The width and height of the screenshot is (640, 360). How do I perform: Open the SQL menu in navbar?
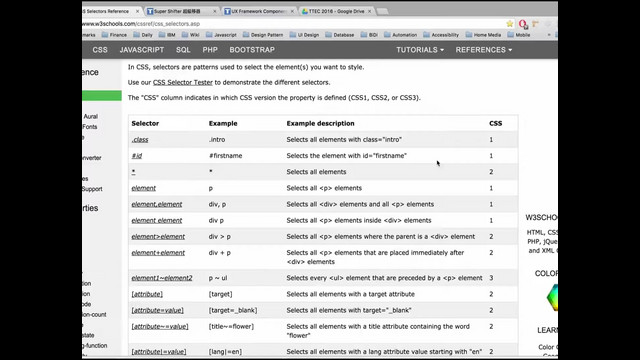click(183, 50)
